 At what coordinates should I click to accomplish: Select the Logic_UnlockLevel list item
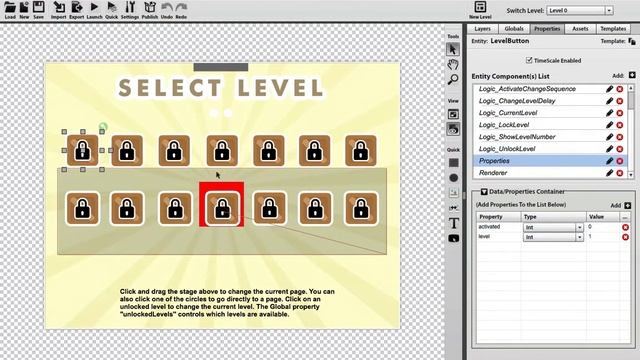pyautogui.click(x=550, y=149)
